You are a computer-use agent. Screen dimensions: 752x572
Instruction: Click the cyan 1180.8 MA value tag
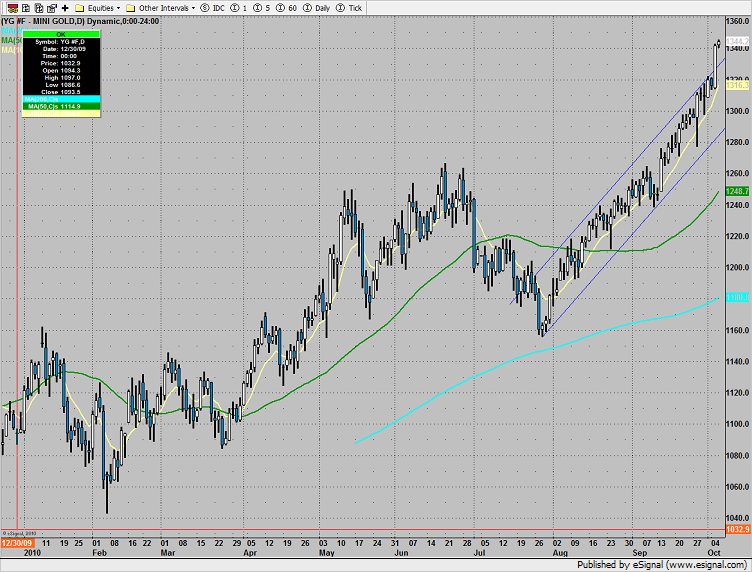738,297
